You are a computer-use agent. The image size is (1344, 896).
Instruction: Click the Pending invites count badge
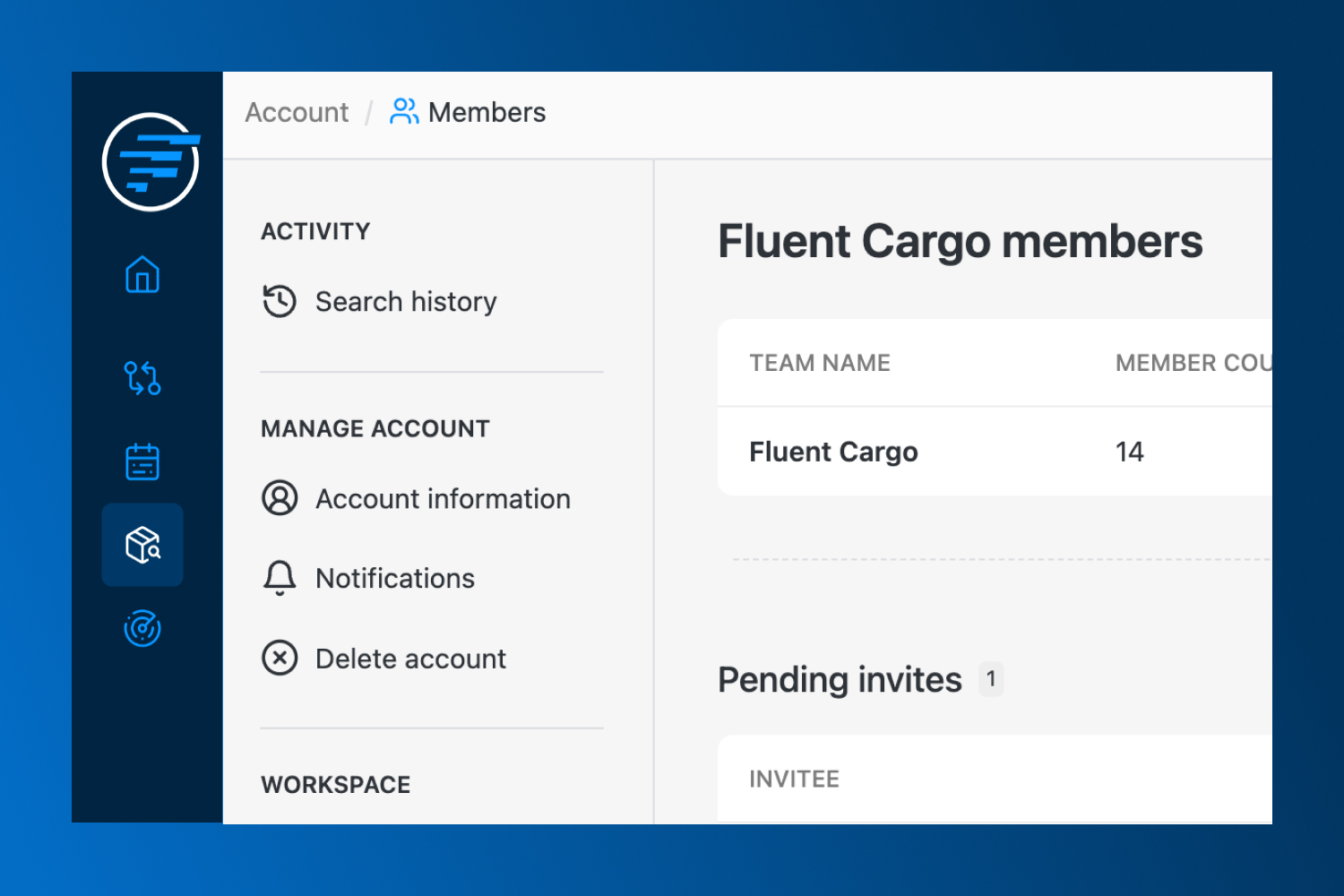[x=991, y=679]
